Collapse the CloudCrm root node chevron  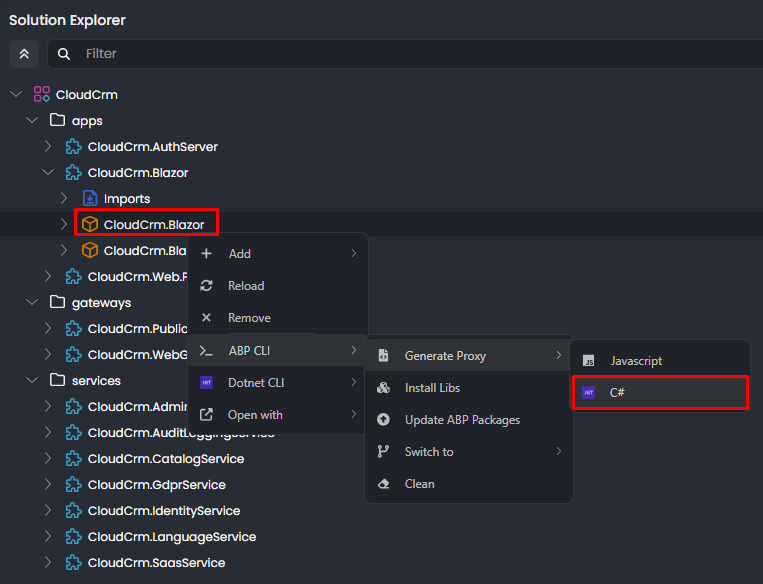(15, 94)
